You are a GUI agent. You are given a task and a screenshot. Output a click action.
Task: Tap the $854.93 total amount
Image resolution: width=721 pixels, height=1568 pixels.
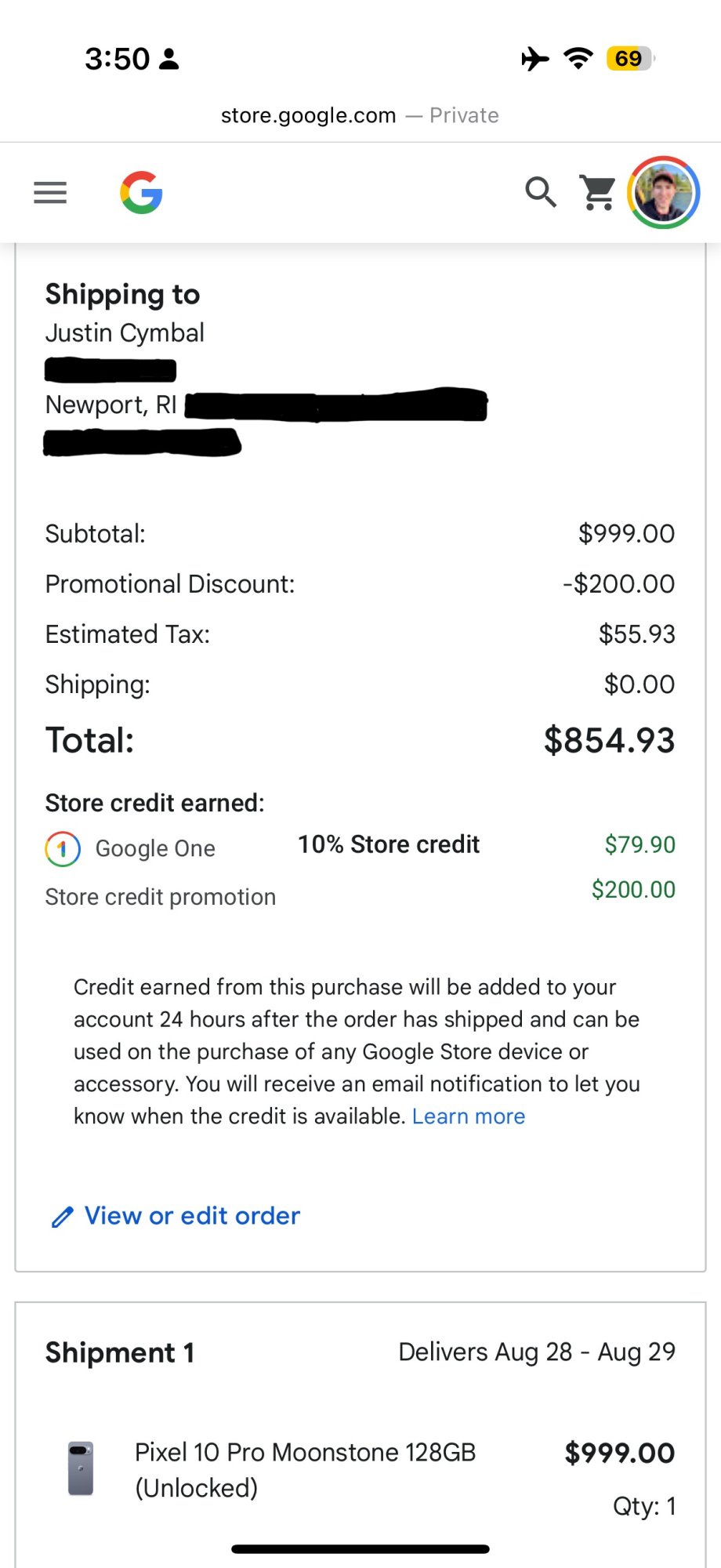click(609, 740)
